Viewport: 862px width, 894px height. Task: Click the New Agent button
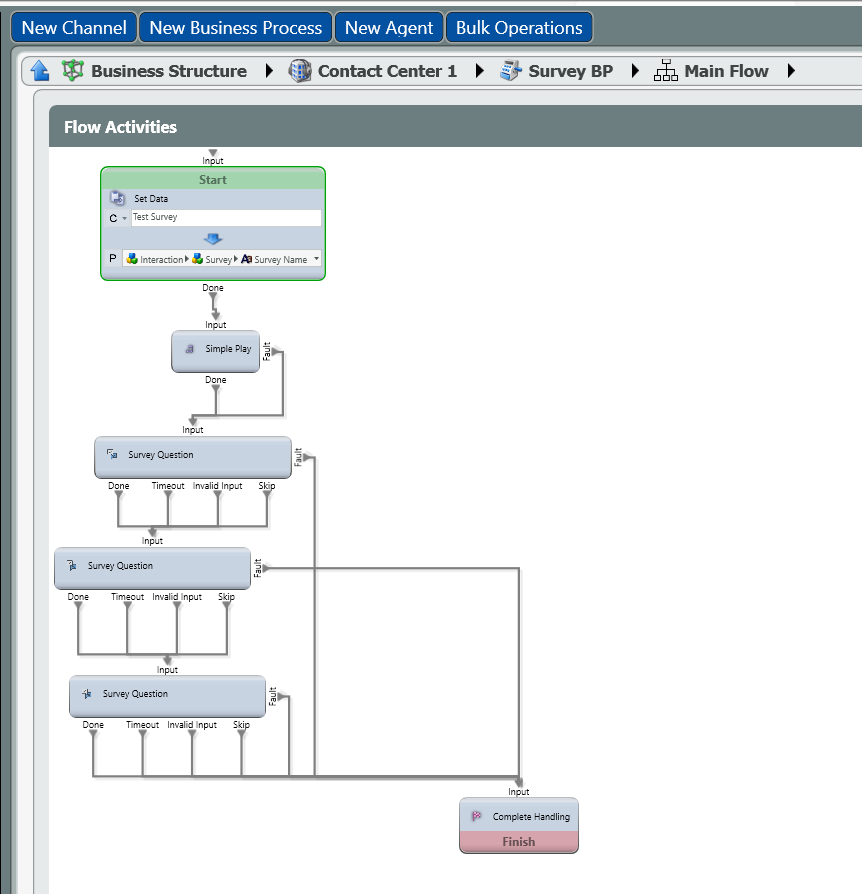[389, 28]
